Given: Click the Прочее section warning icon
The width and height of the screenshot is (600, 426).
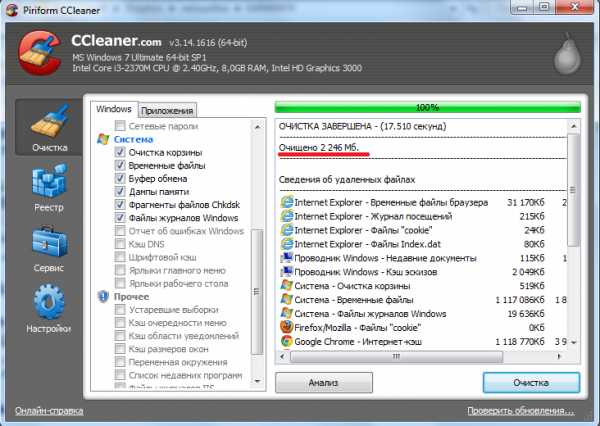Looking at the screenshot, I should click(103, 297).
